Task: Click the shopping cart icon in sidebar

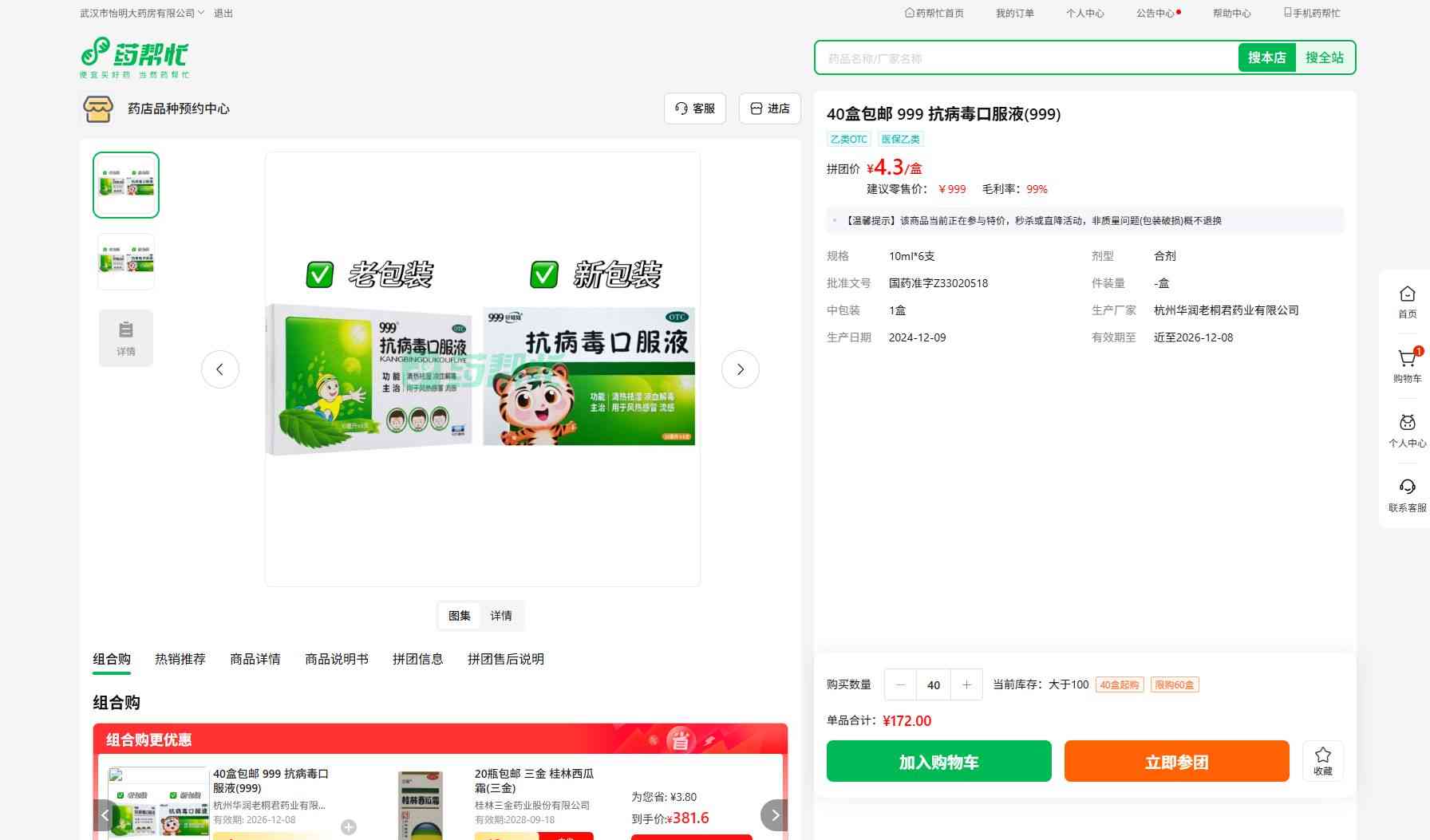Action: click(1407, 360)
